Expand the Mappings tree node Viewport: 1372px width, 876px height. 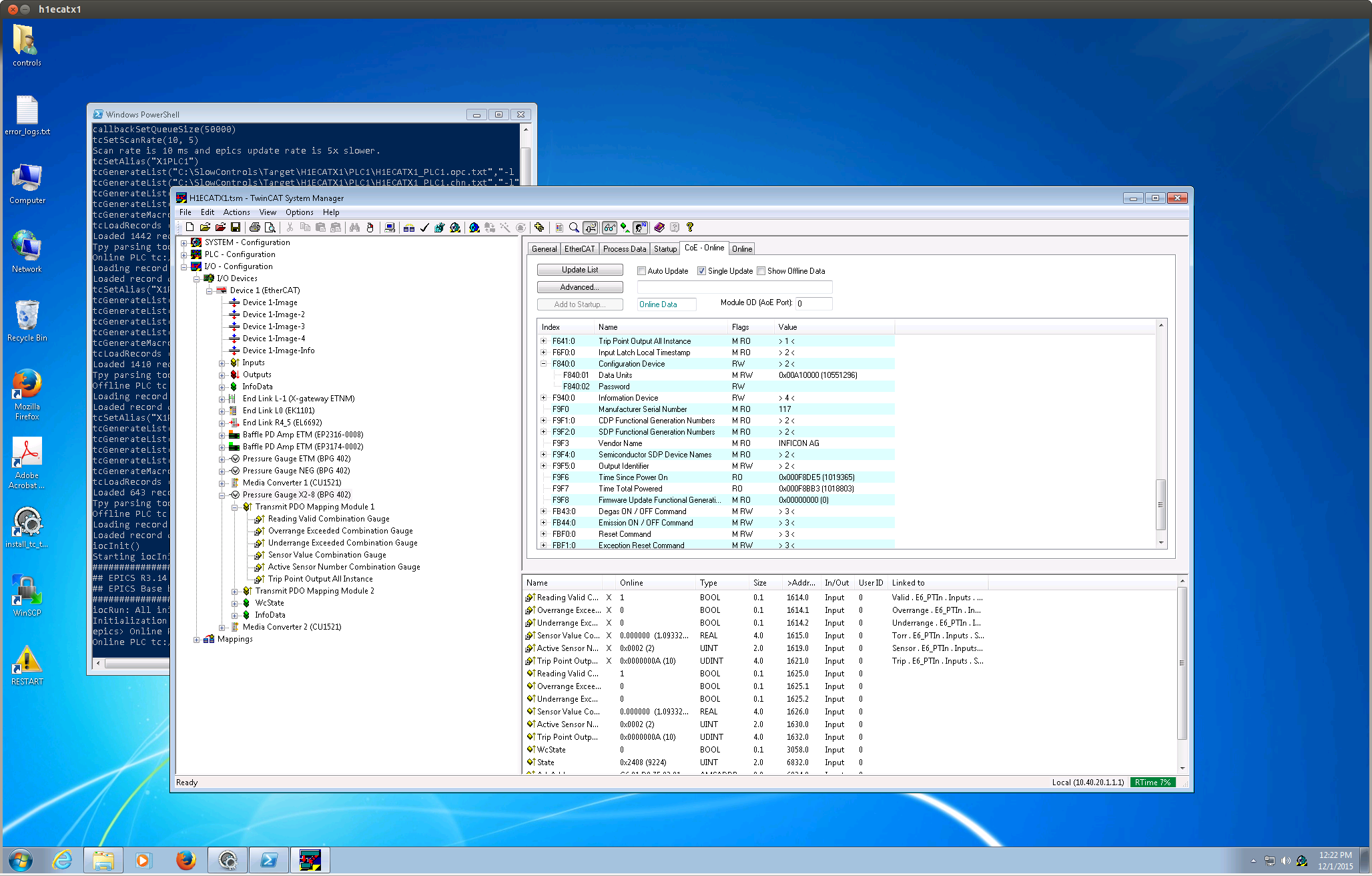(x=197, y=640)
